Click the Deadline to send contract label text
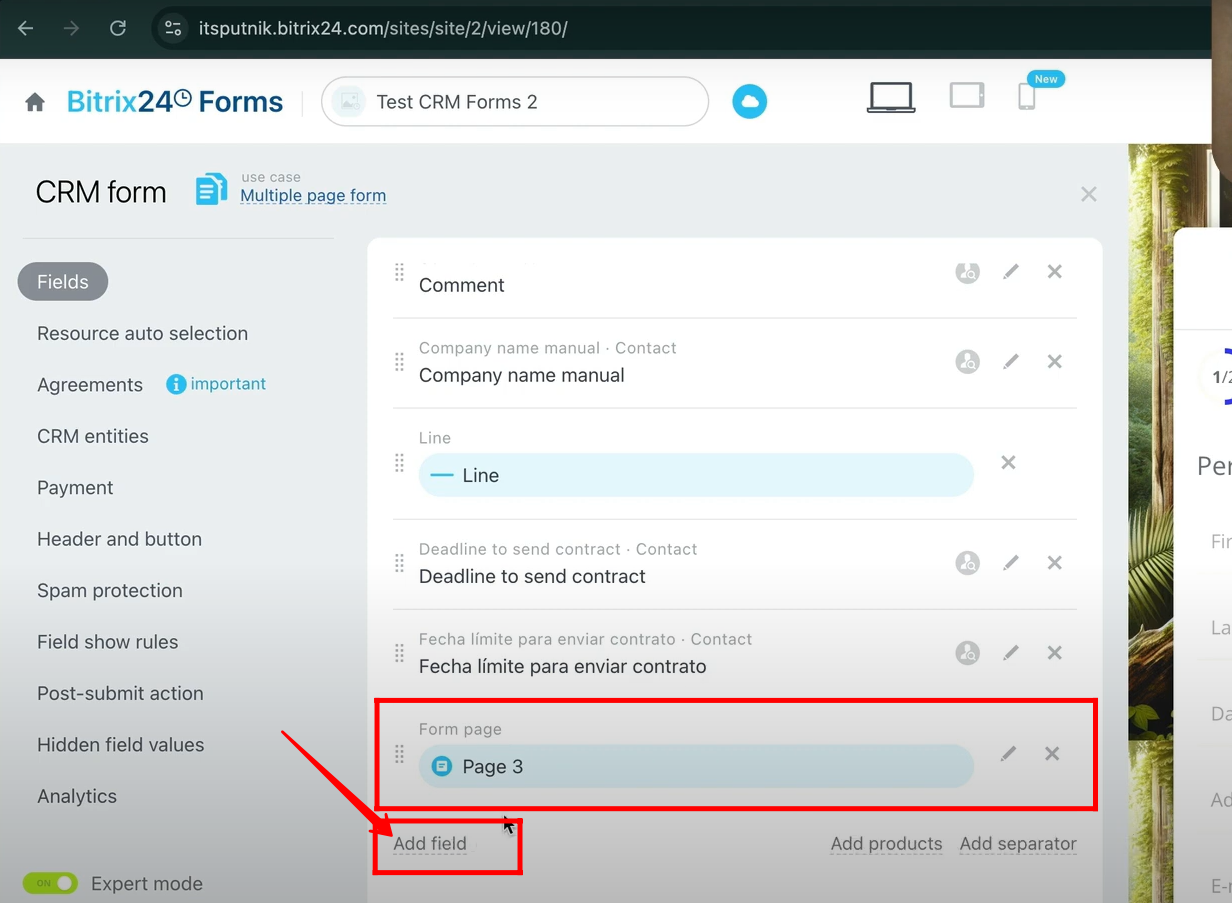Viewport: 1232px width, 903px height. click(532, 576)
